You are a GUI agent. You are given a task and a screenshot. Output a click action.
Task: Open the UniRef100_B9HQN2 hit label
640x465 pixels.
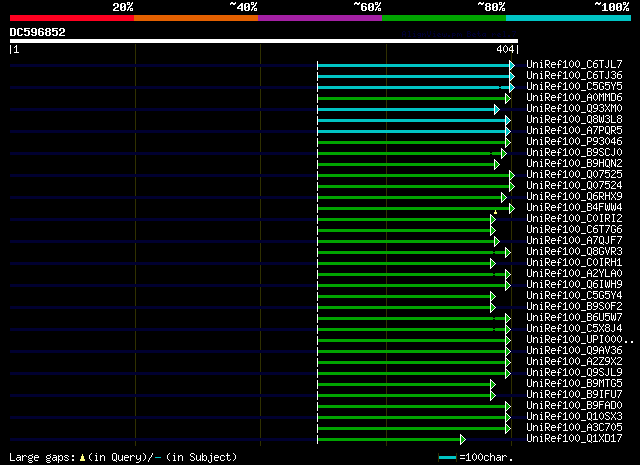click(574, 164)
